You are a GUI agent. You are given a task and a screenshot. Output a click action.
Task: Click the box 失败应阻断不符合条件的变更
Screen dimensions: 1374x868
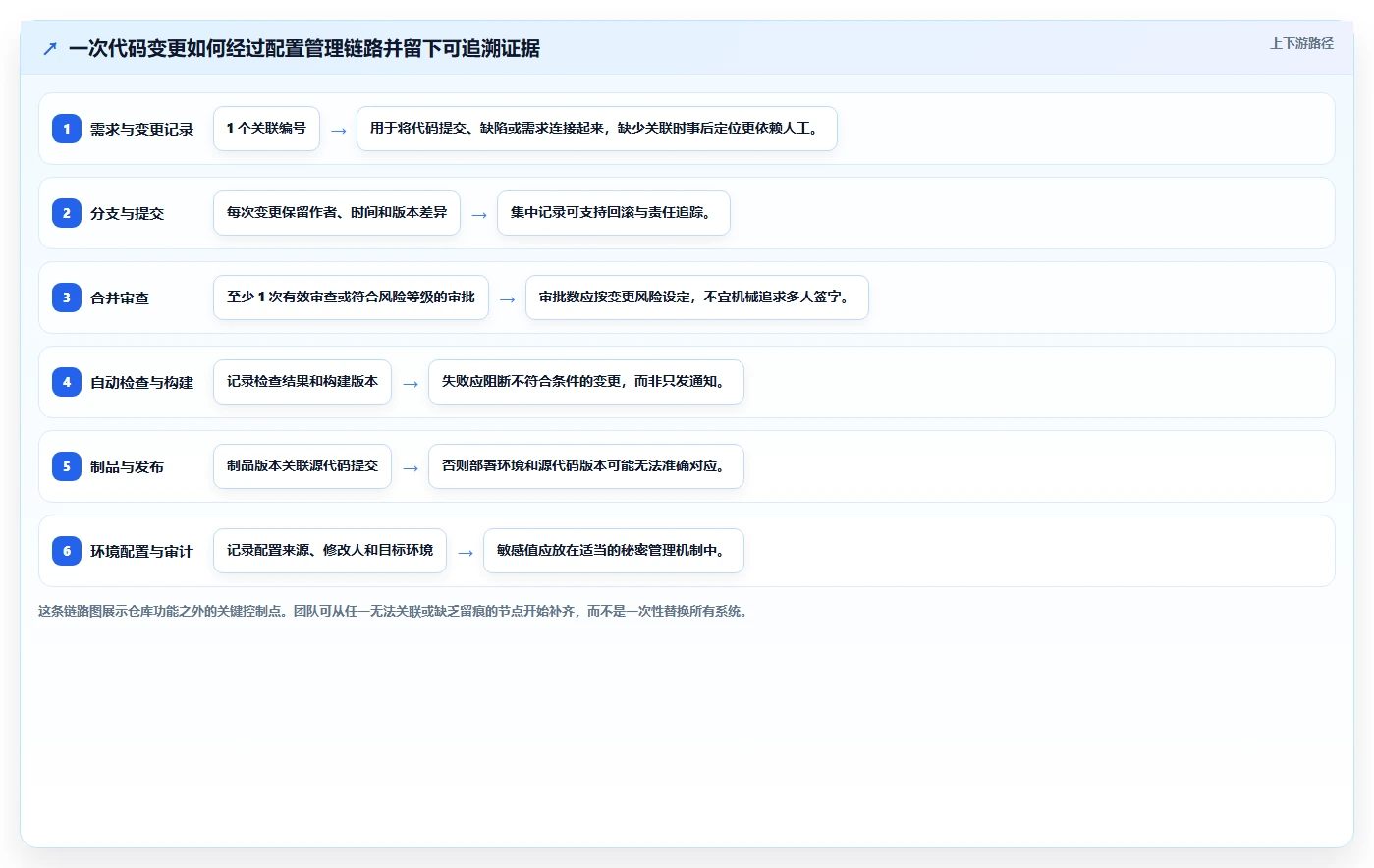[586, 382]
